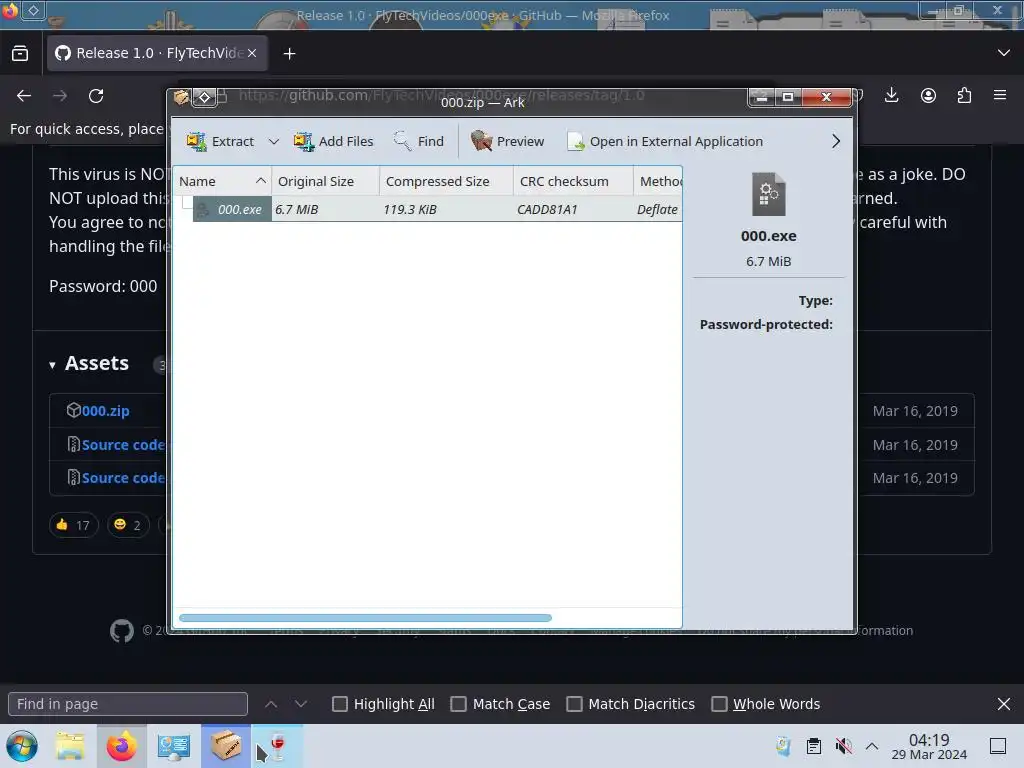Image resolution: width=1024 pixels, height=768 pixels.
Task: Click the horizontal scrollbar in Ark file list
Action: tap(365, 618)
